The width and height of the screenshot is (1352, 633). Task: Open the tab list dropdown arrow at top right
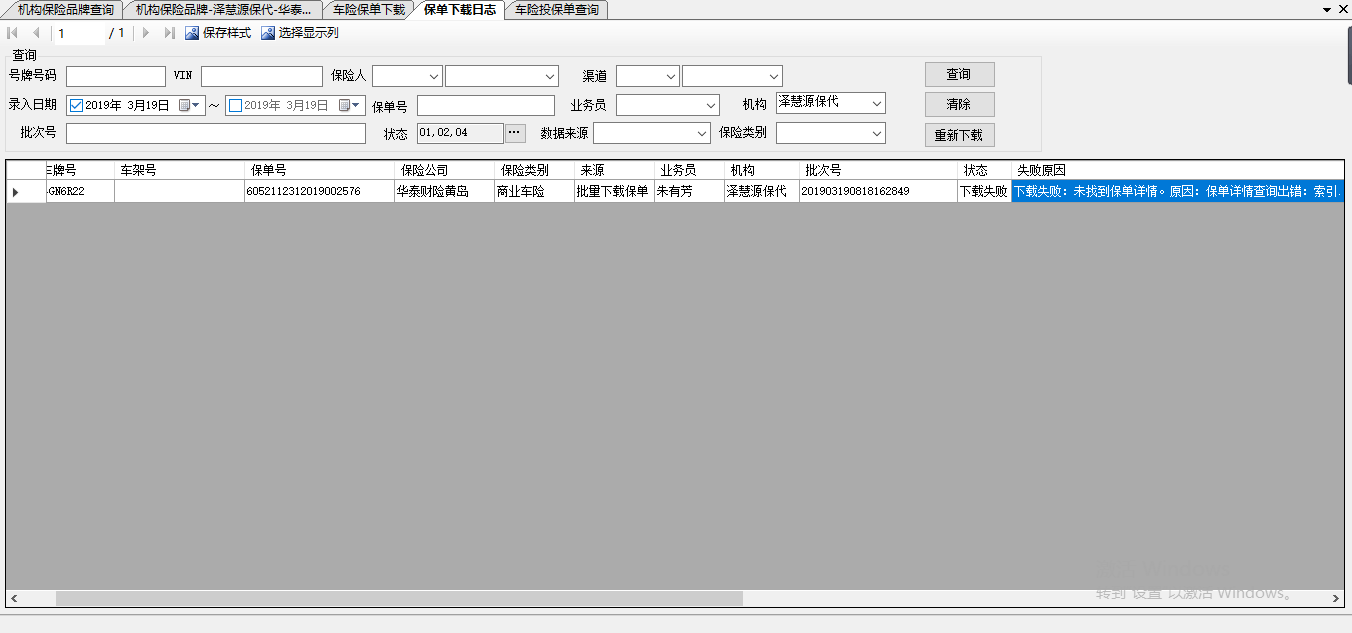(x=1326, y=9)
